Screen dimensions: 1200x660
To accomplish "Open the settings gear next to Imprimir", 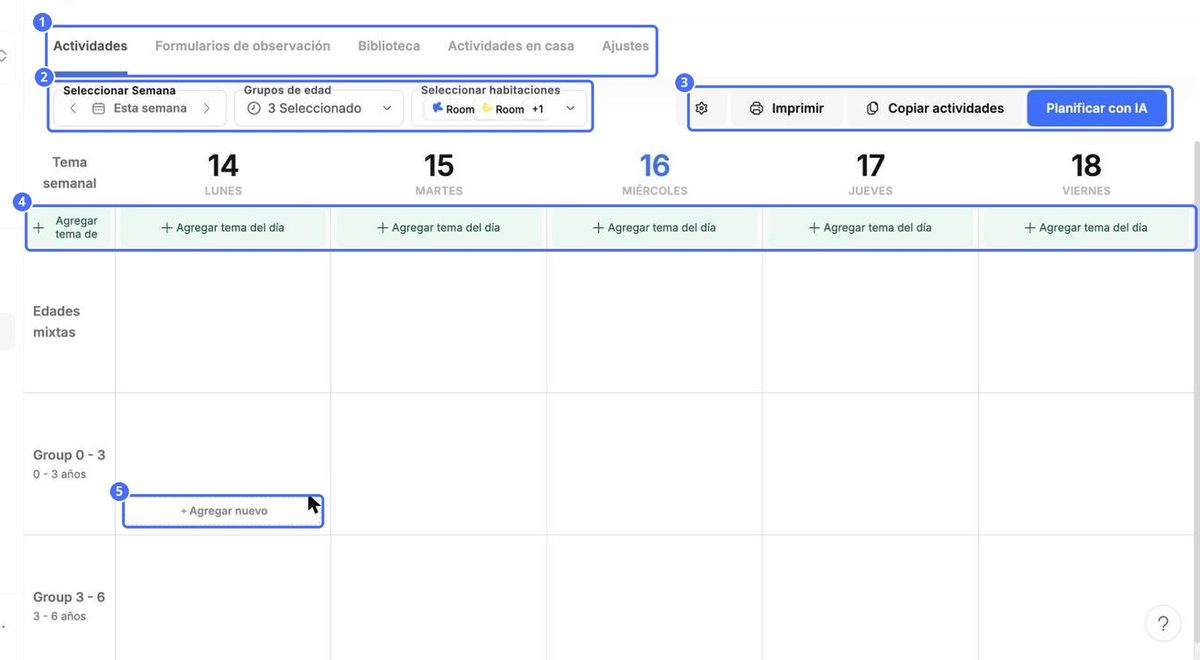I will click(x=702, y=108).
